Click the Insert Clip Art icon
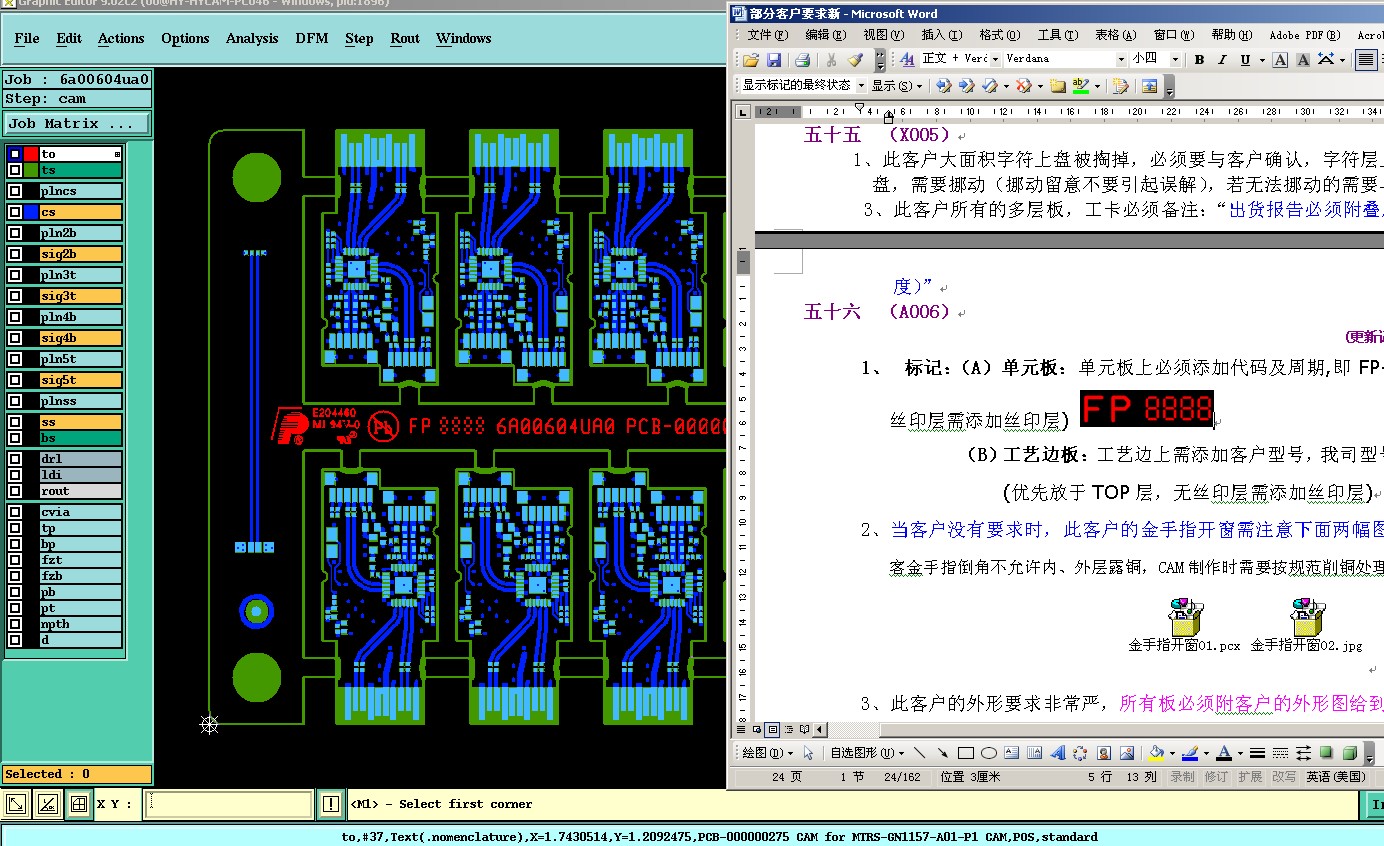 click(x=1104, y=753)
